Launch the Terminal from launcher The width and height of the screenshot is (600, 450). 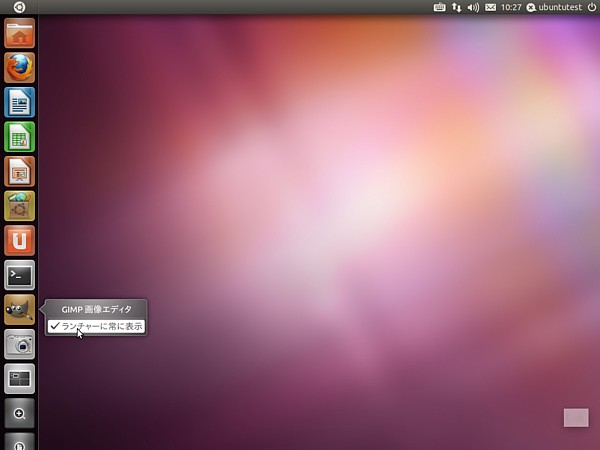click(20, 275)
